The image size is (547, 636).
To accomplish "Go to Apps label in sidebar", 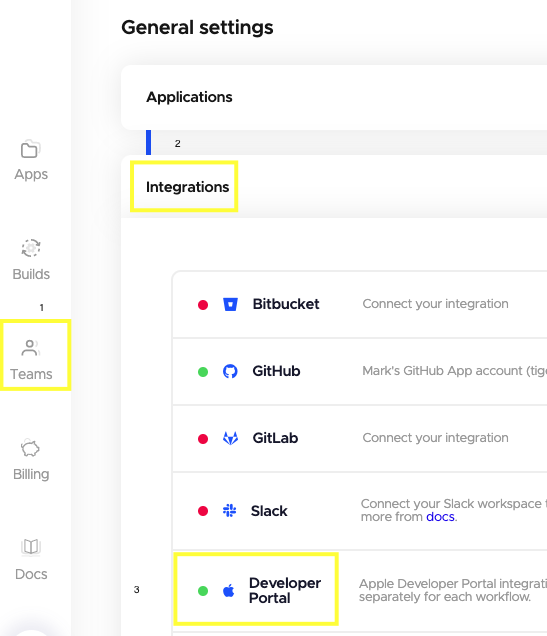I will pyautogui.click(x=31, y=174).
